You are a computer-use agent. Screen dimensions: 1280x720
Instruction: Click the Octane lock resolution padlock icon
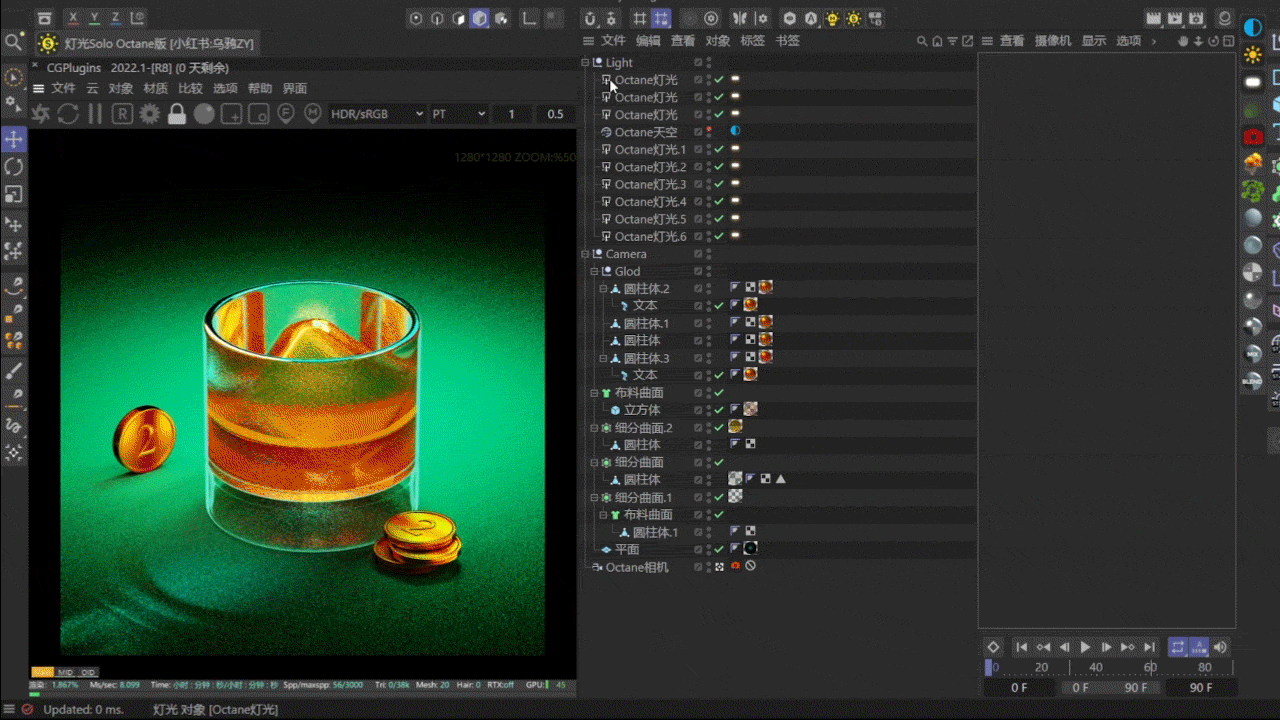(177, 114)
